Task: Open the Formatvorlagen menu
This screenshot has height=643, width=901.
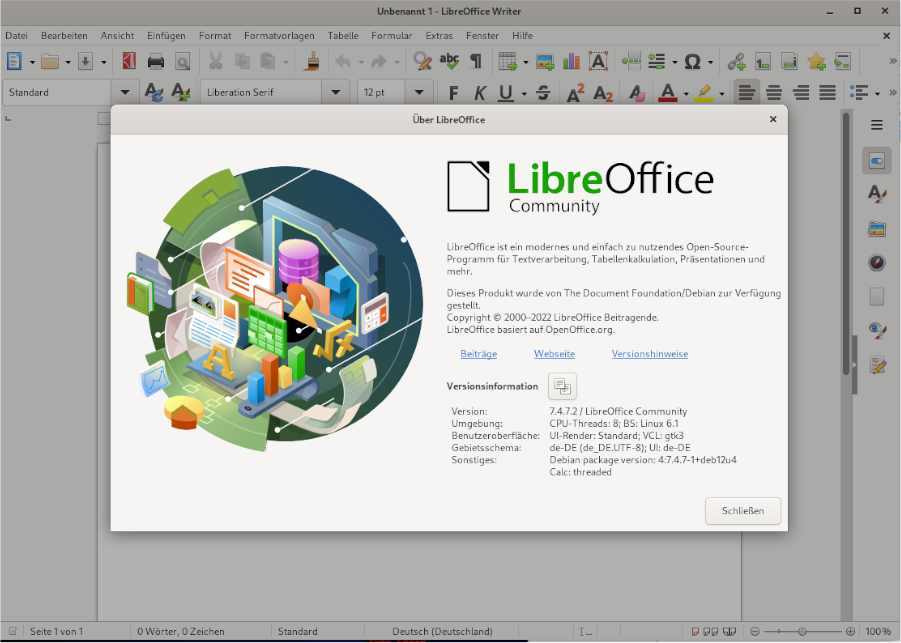Action: 279,36
